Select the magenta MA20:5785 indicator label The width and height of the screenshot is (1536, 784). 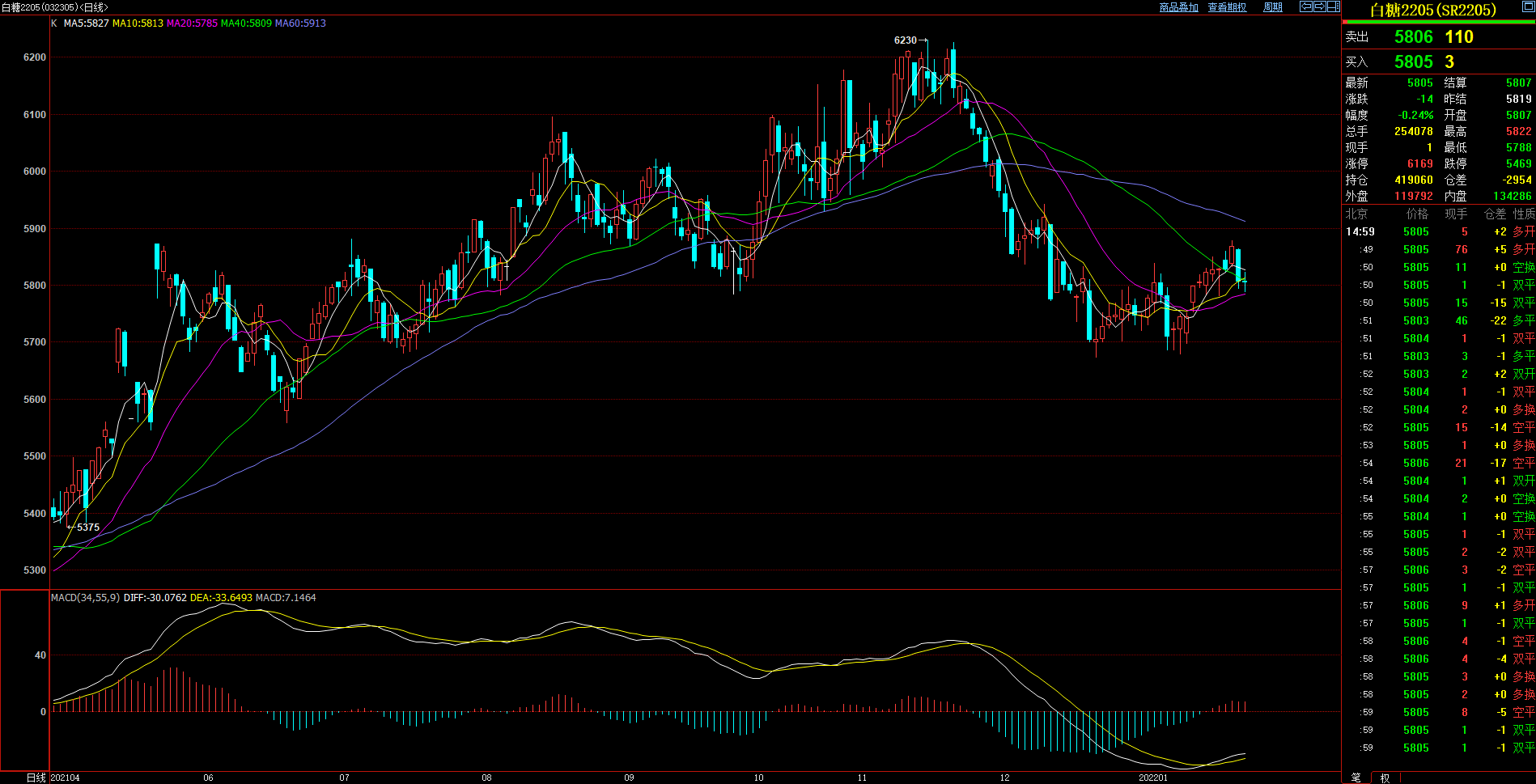point(192,23)
